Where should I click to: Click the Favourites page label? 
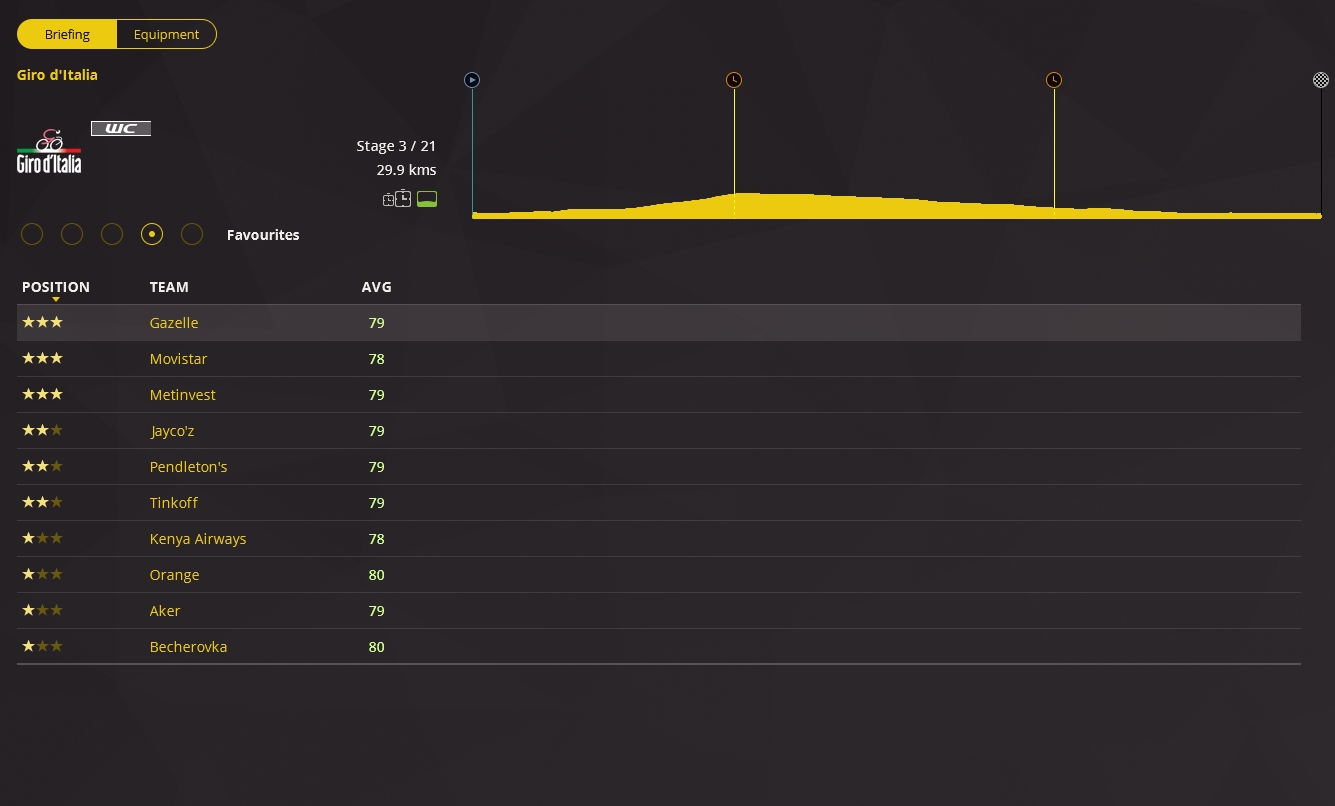263,235
